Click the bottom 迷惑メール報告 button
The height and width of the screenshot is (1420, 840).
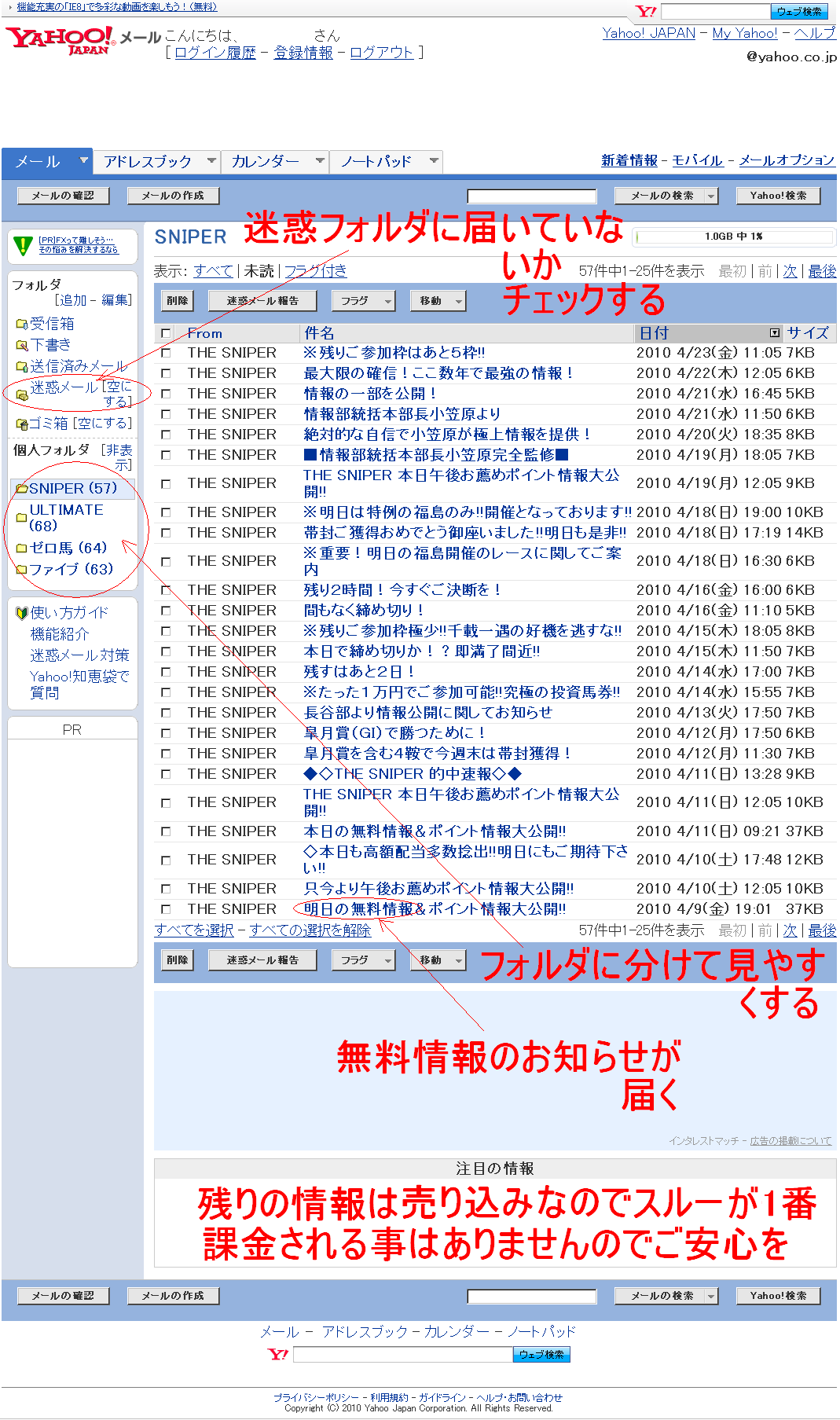[262, 960]
